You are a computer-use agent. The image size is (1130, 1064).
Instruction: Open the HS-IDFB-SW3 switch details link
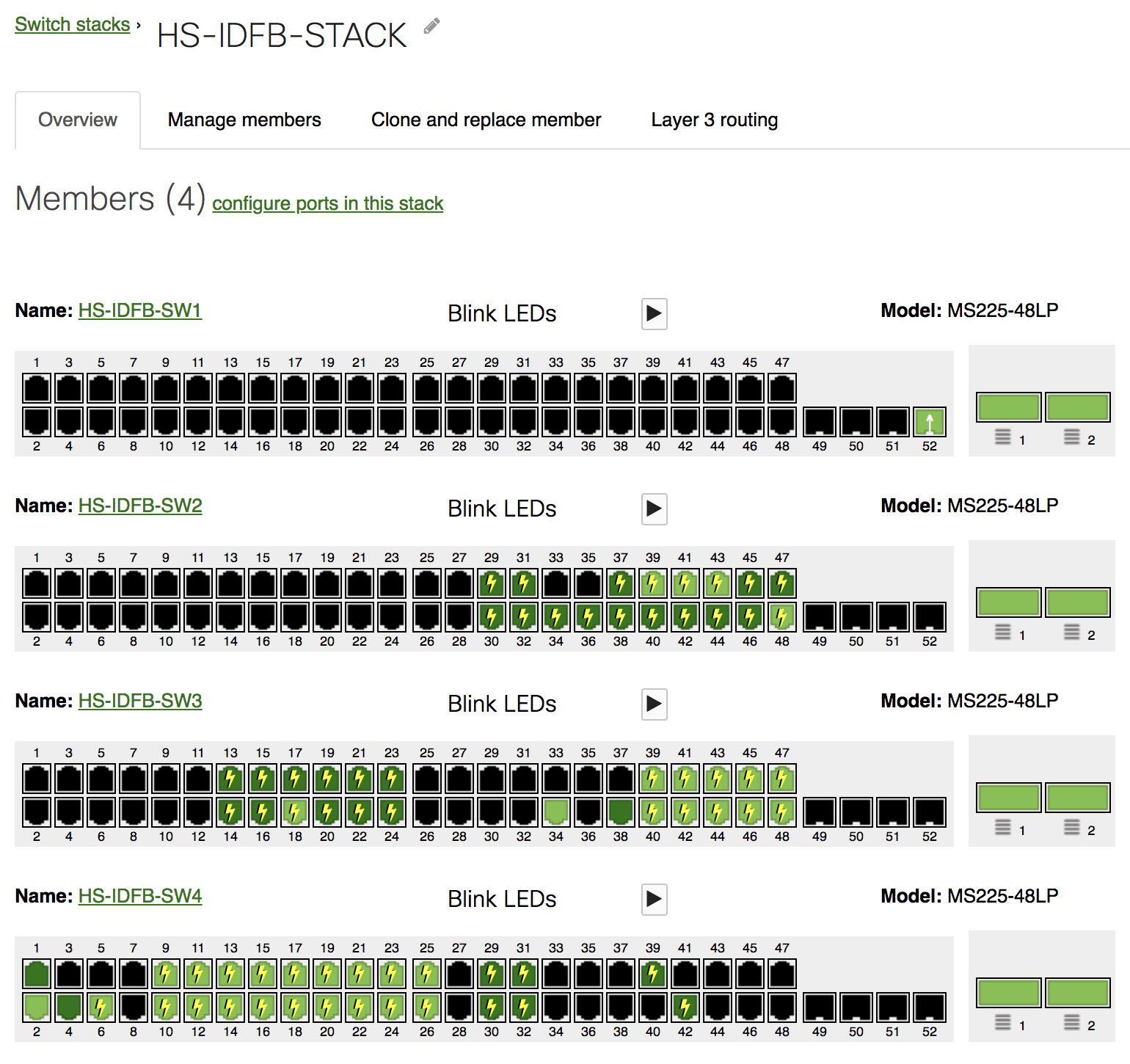pos(139,701)
